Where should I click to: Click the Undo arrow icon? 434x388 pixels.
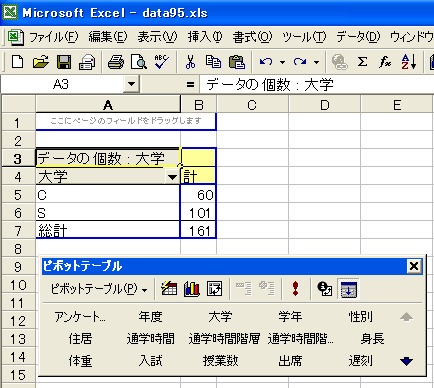[x=266, y=62]
